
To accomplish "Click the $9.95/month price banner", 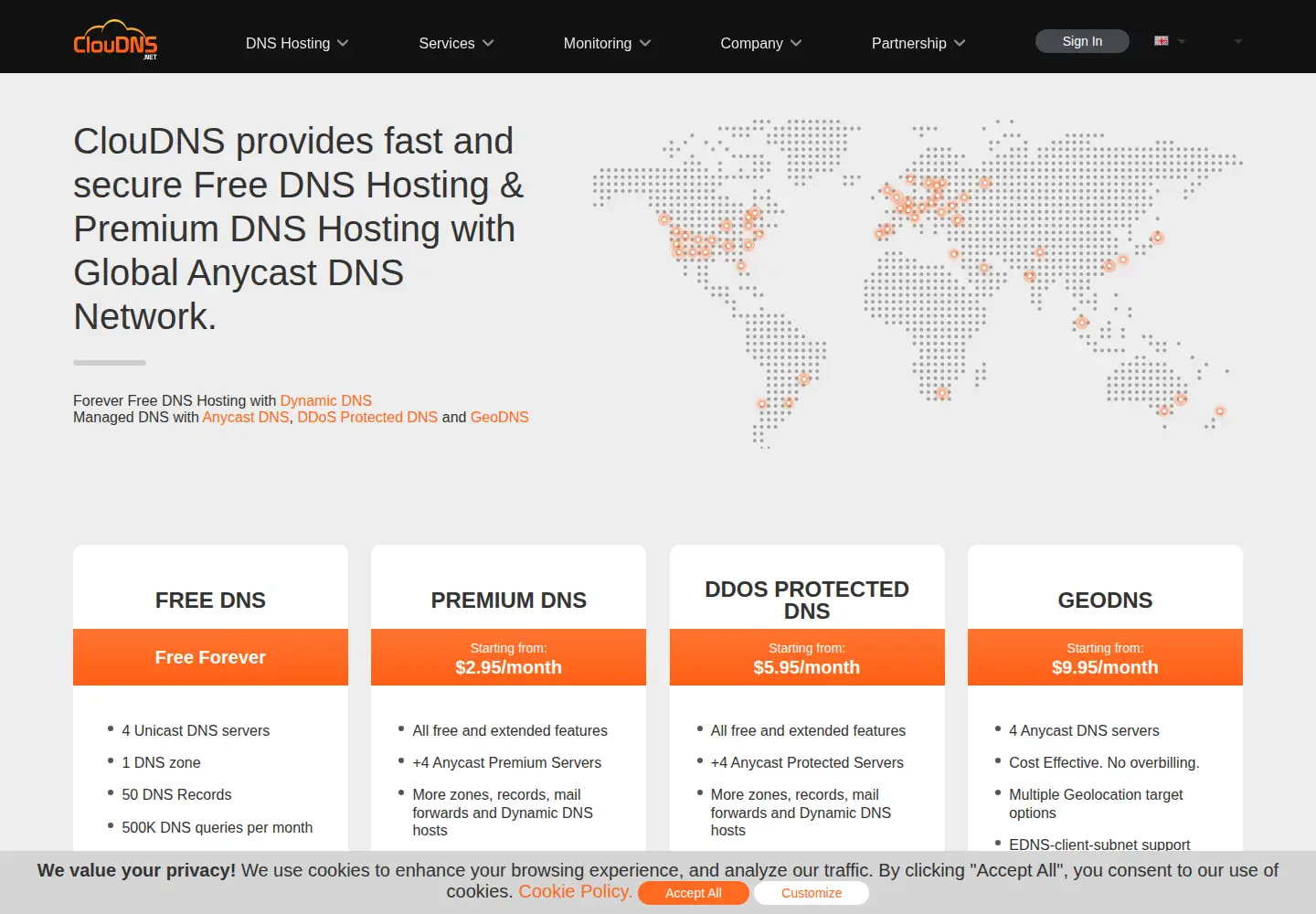I will click(x=1105, y=657).
